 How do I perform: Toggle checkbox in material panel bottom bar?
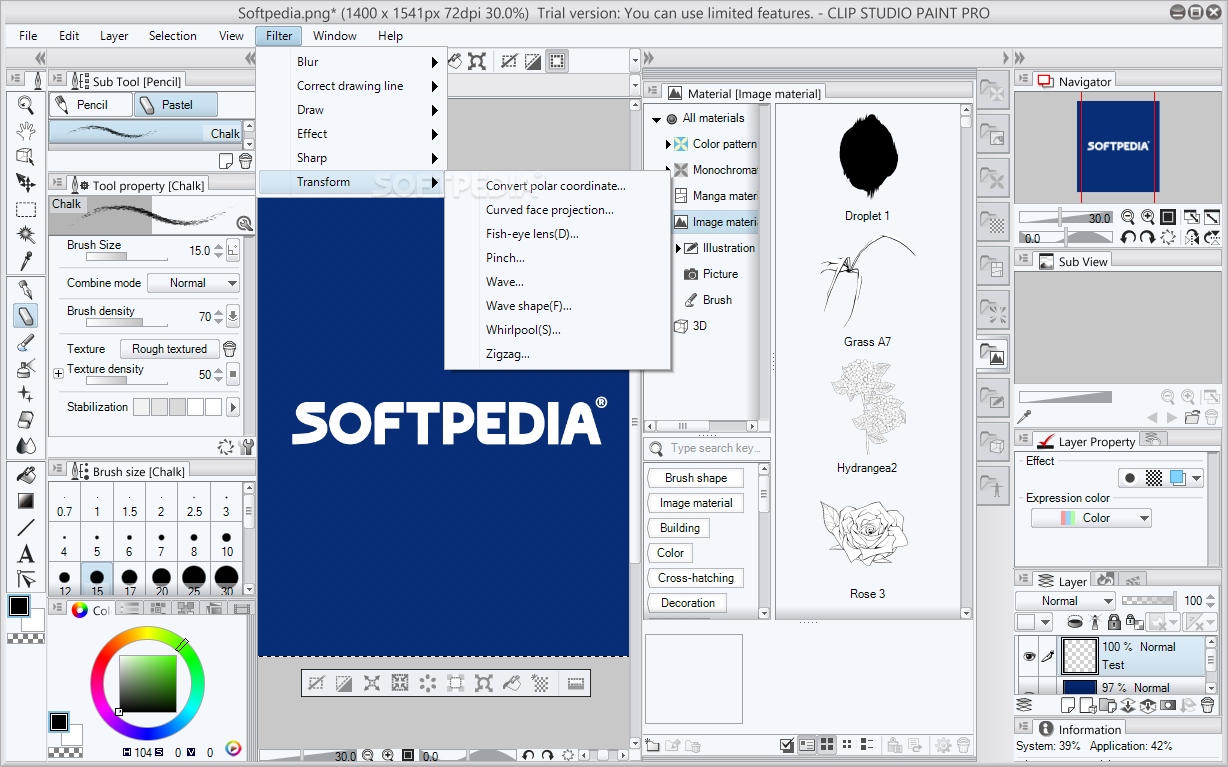787,745
